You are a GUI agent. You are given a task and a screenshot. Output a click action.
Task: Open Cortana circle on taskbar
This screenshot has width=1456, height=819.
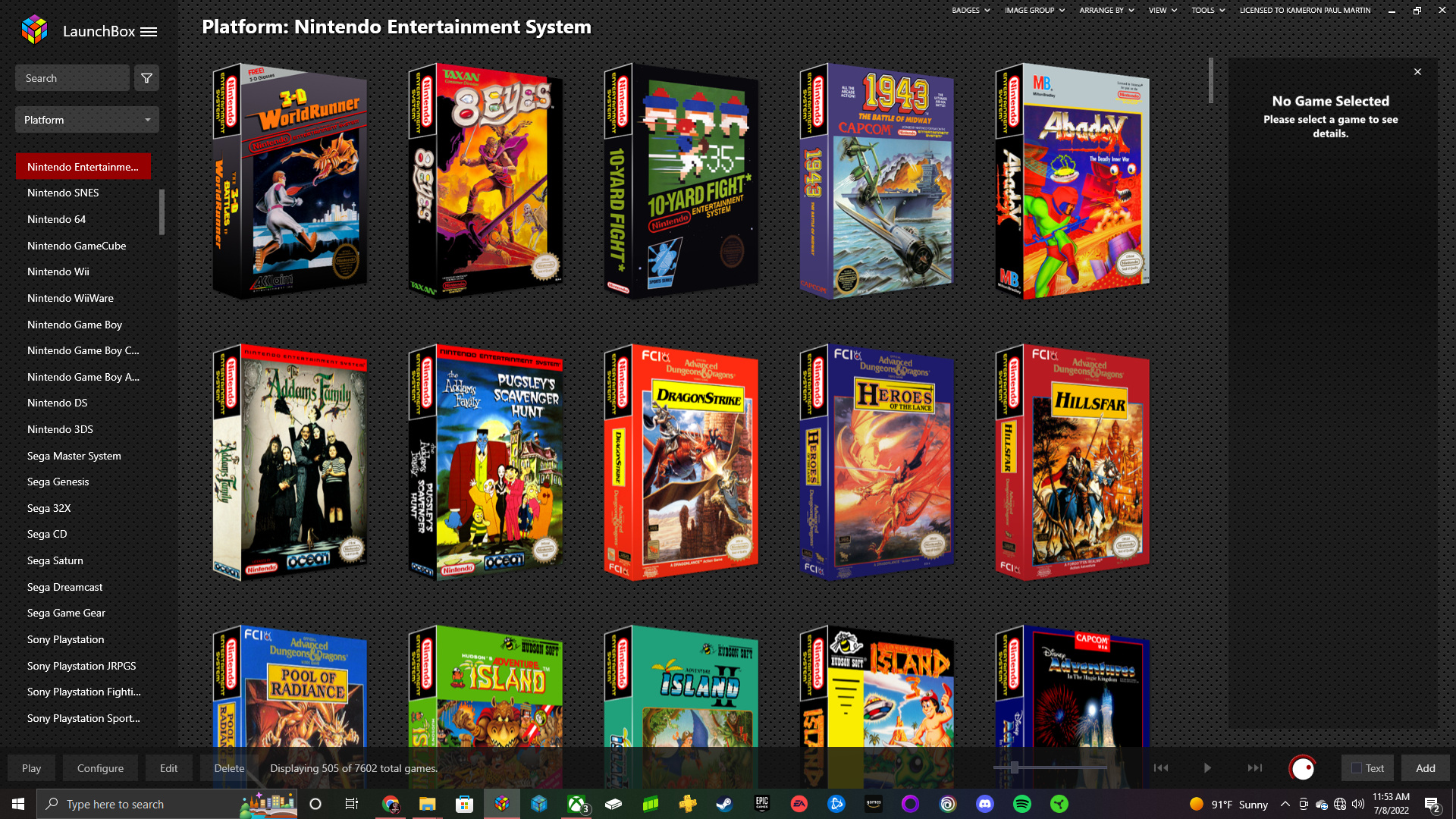point(315,804)
